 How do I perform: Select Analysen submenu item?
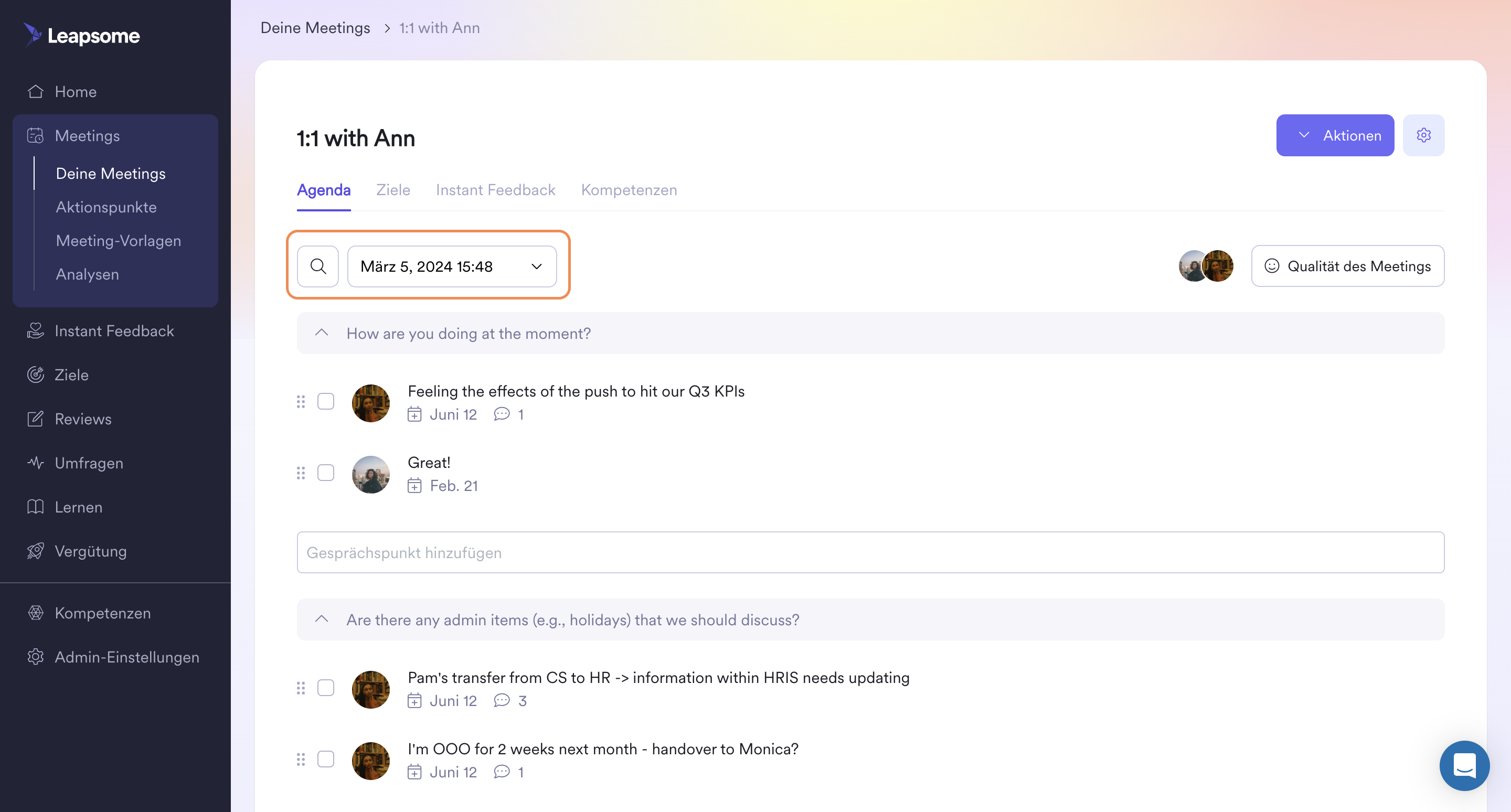pos(88,274)
